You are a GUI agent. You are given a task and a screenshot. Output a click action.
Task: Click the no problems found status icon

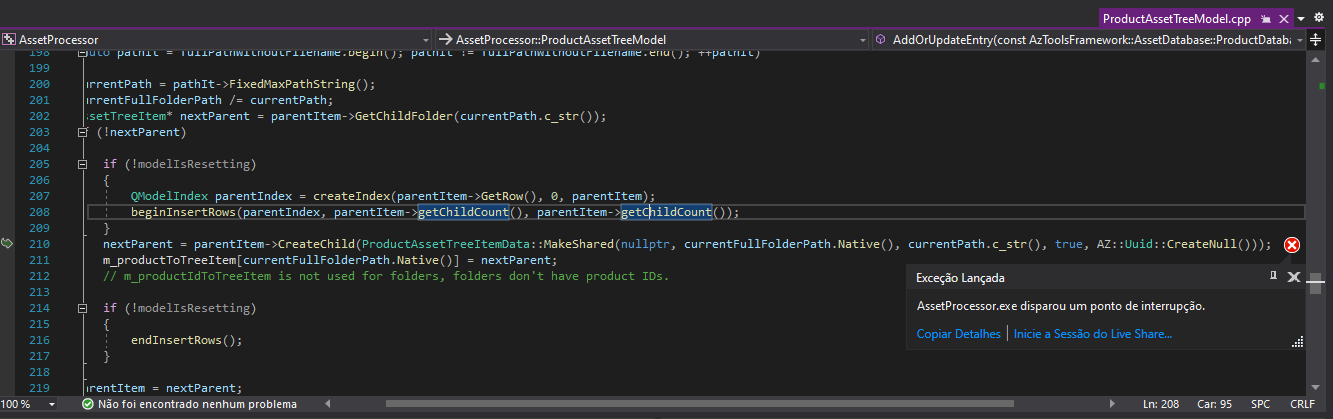(89, 404)
